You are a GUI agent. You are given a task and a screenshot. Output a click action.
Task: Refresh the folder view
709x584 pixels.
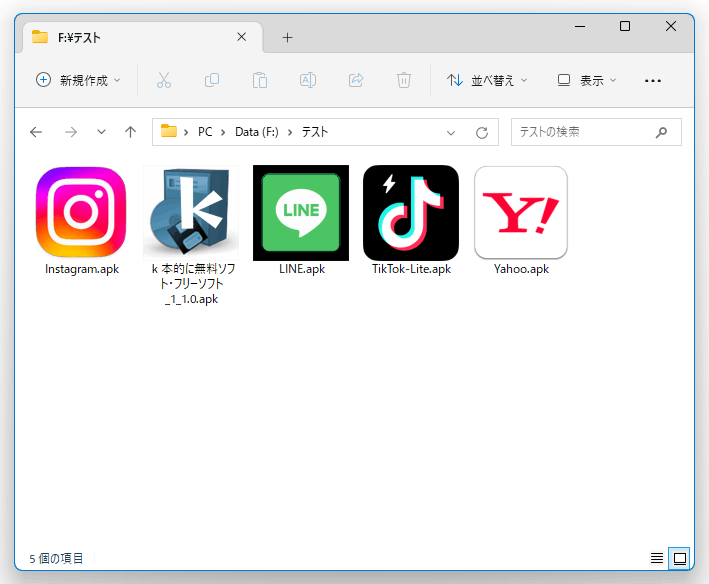pos(482,132)
